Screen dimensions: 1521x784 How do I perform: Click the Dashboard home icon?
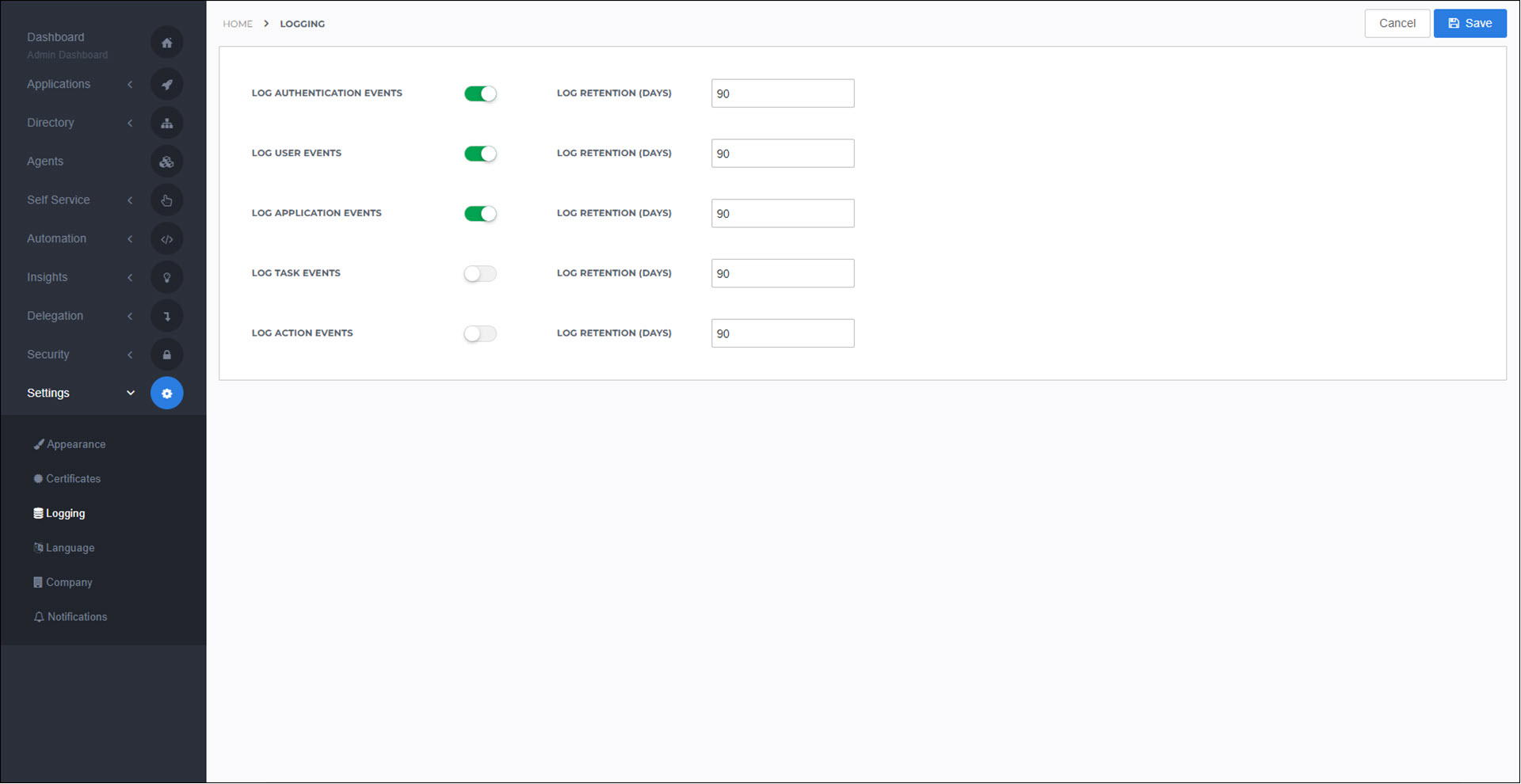pyautogui.click(x=166, y=43)
